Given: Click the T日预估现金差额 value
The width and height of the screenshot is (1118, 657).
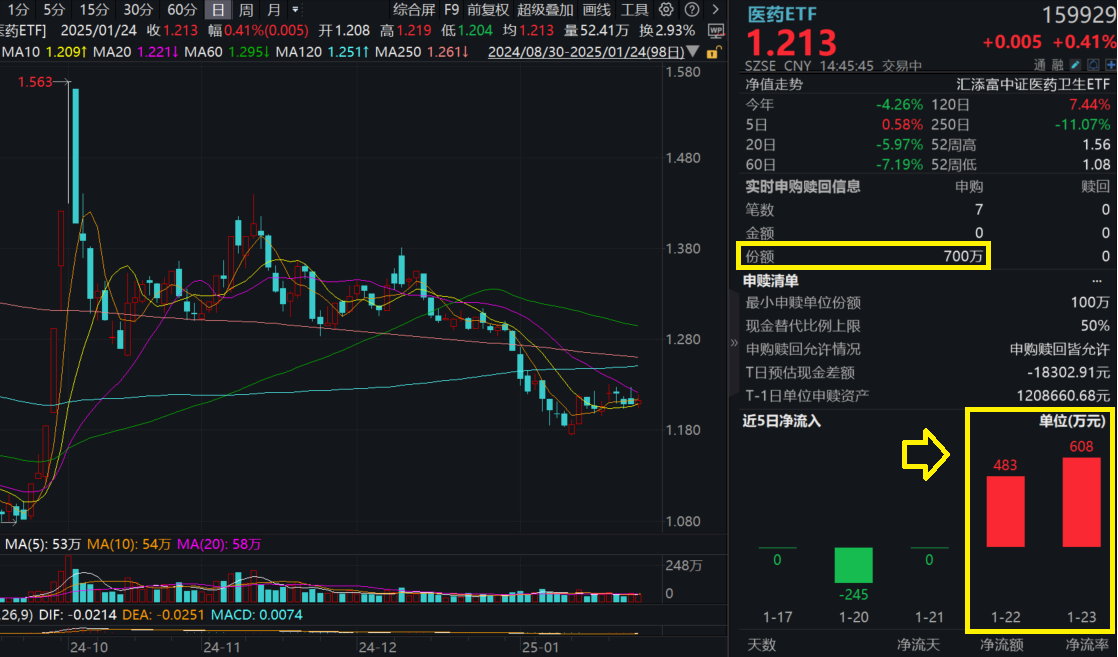Looking at the screenshot, I should (1069, 372).
